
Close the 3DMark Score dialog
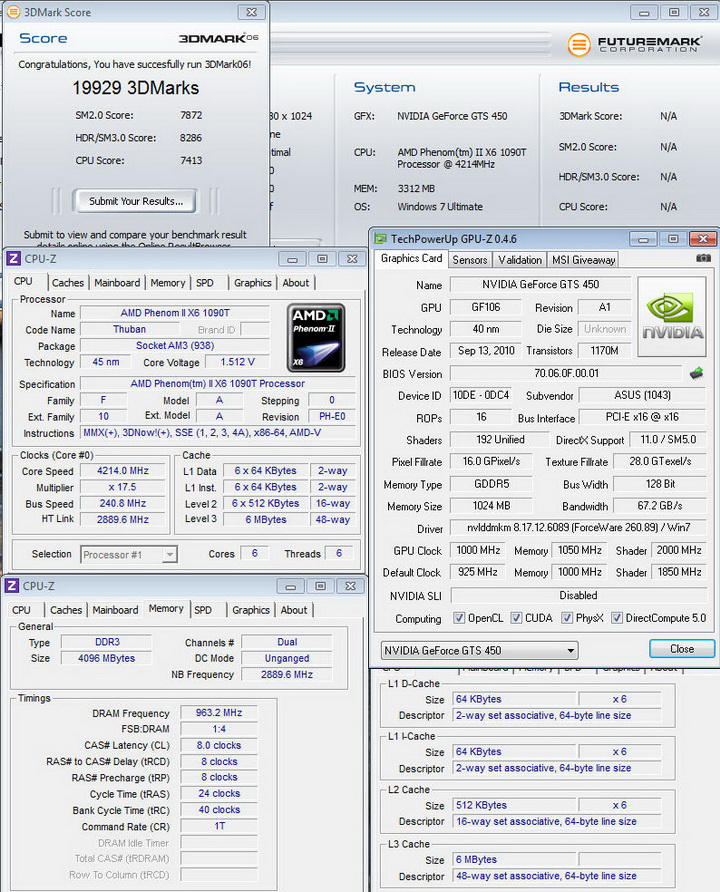(251, 12)
